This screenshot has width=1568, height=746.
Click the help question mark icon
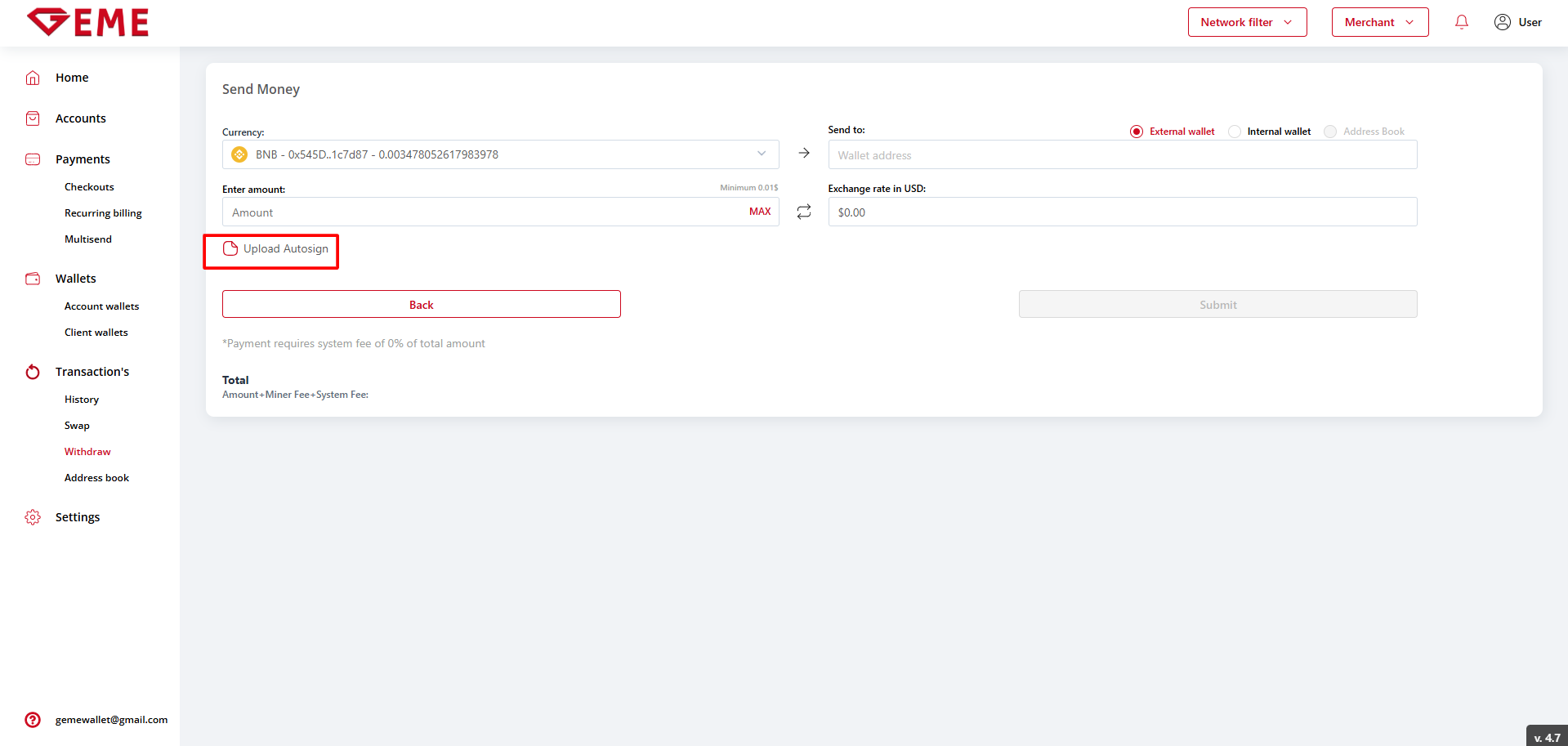[x=33, y=720]
